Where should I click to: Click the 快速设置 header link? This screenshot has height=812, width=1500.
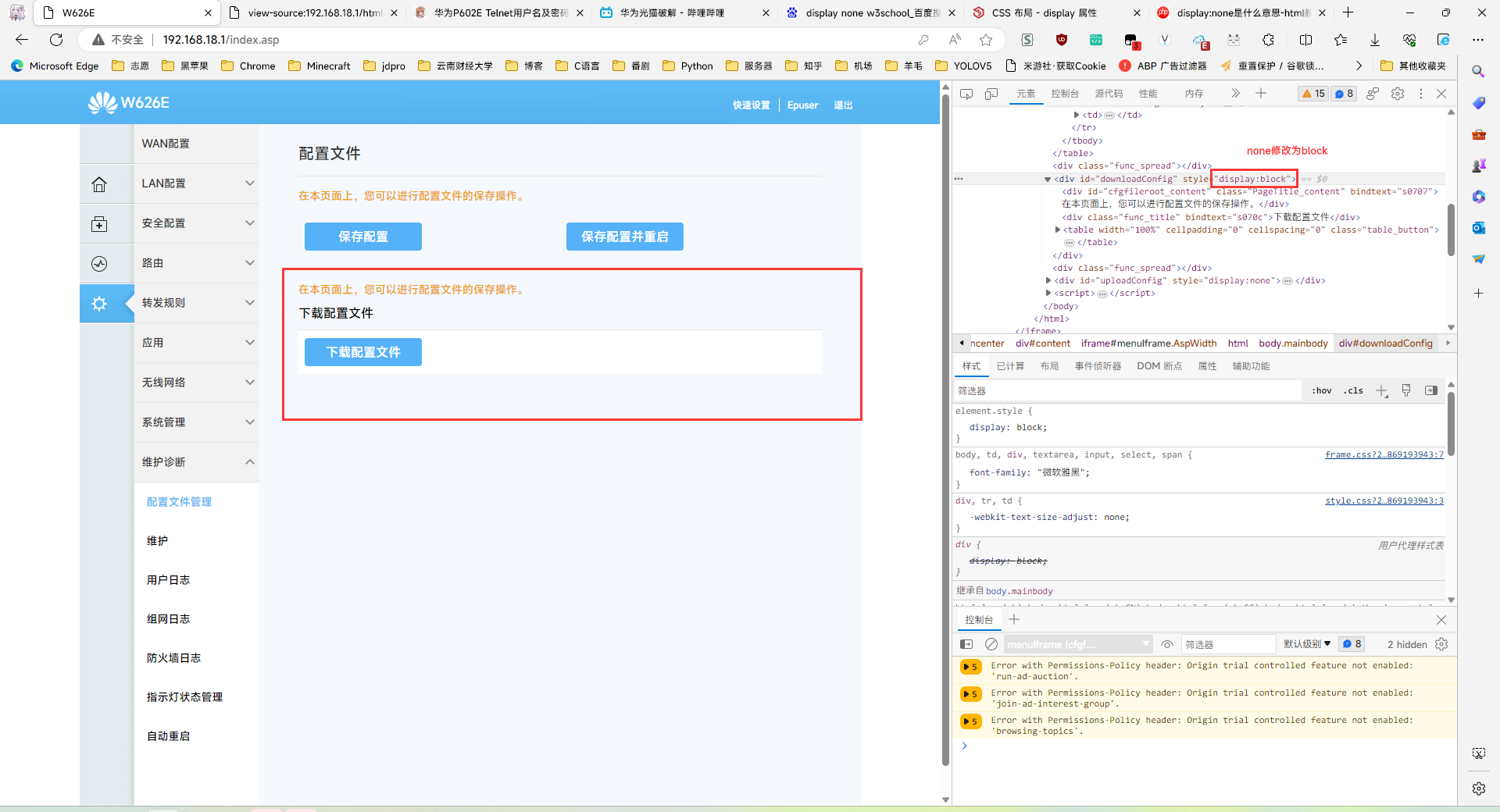coord(751,105)
